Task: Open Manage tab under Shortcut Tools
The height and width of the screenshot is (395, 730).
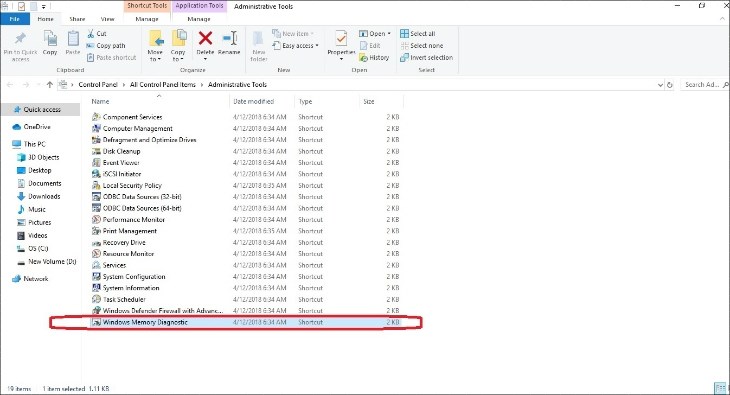Action: coord(147,19)
